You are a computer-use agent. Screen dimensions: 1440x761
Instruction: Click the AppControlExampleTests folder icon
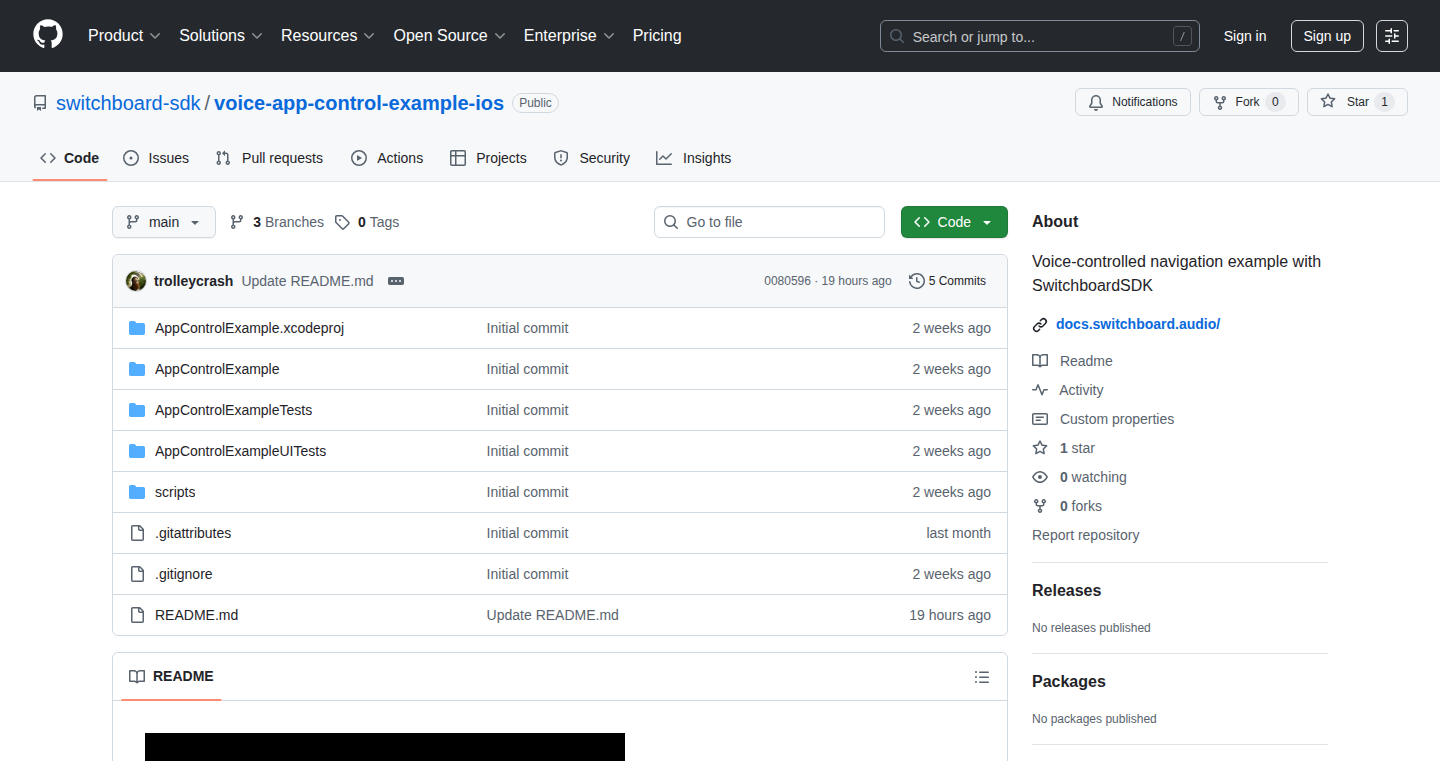tap(137, 410)
